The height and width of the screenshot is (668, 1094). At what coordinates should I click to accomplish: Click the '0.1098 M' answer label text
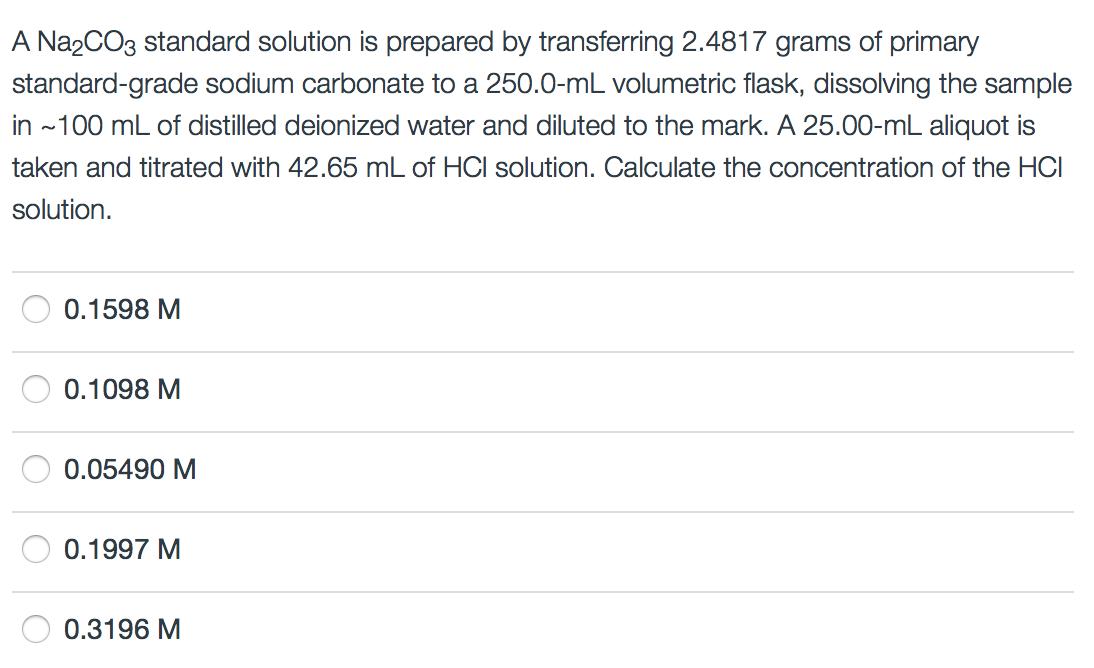(122, 389)
